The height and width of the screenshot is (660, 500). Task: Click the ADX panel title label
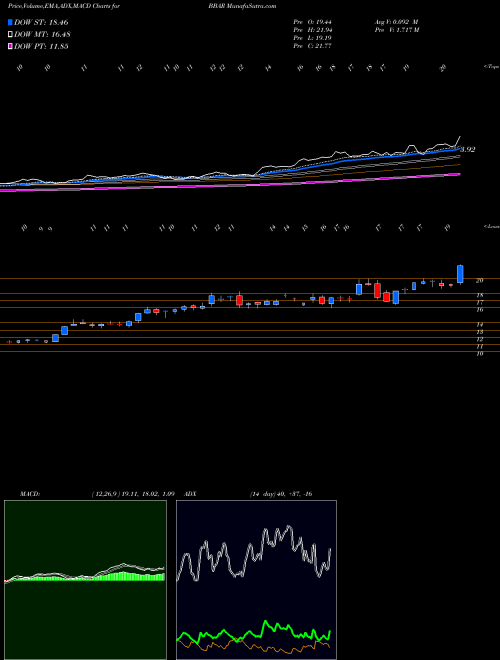190,494
